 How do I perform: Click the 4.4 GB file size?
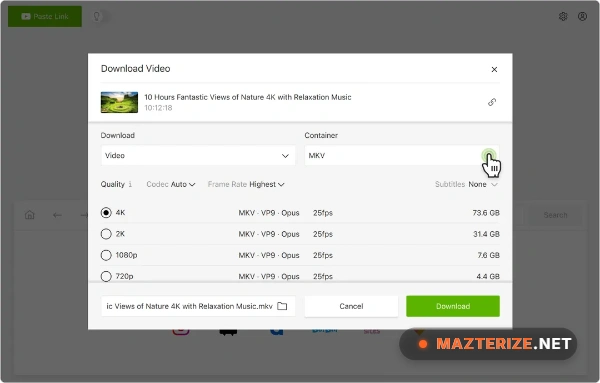coord(488,276)
